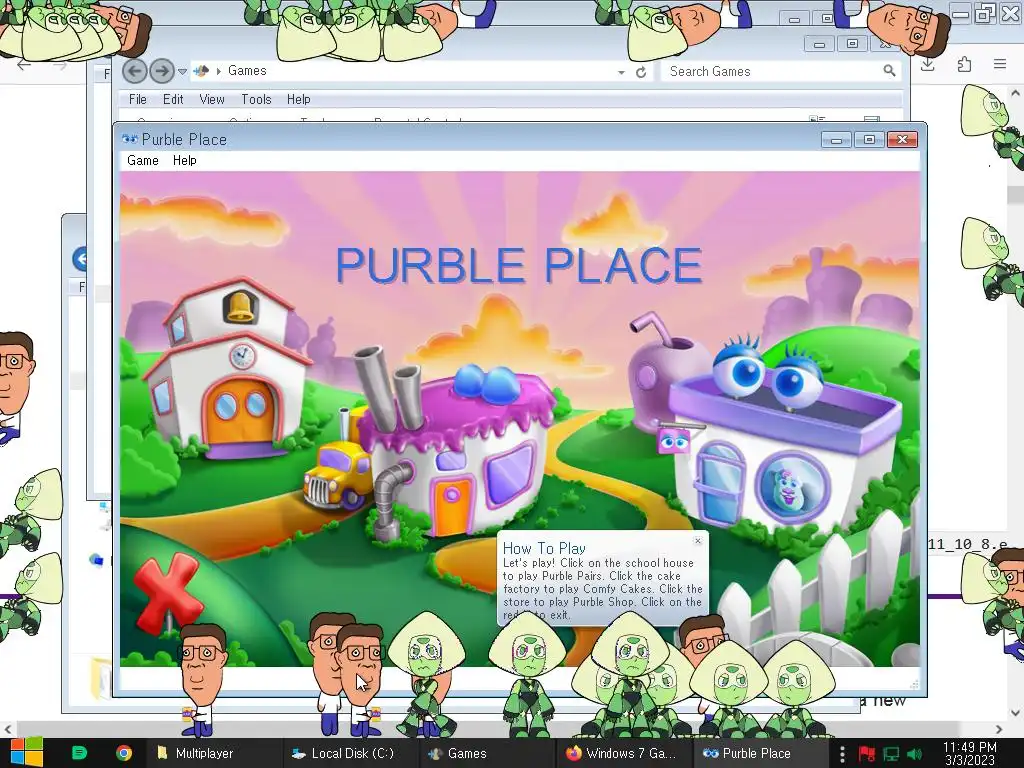Refresh the Games folder view
1024x768 pixels.
(641, 72)
